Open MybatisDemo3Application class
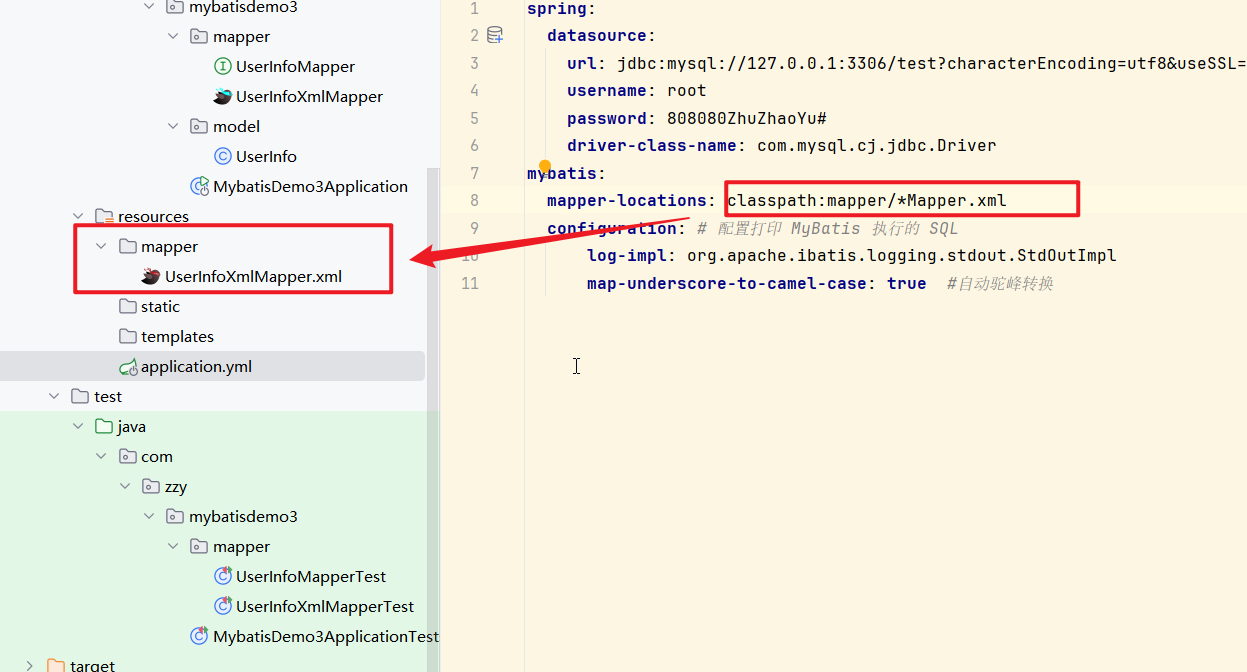 pyautogui.click(x=310, y=187)
